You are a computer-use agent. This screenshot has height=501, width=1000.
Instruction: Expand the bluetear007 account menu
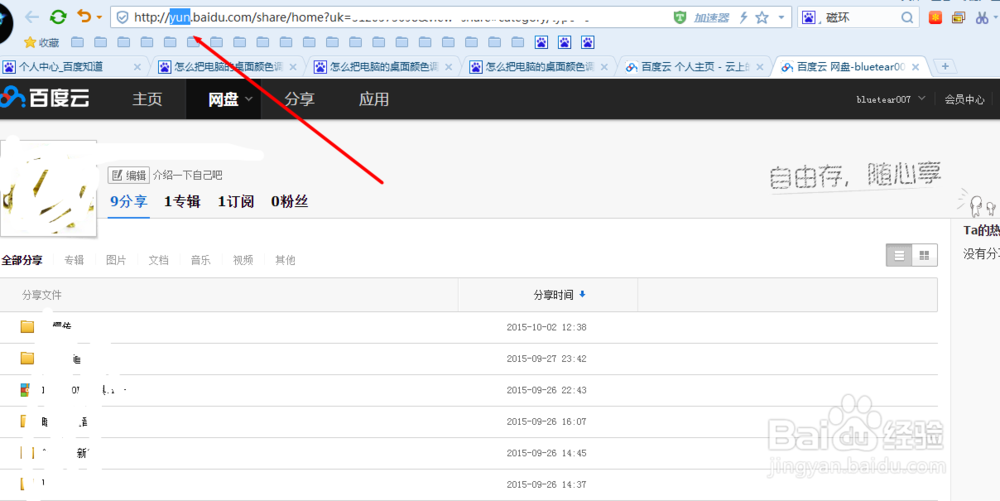click(x=890, y=99)
